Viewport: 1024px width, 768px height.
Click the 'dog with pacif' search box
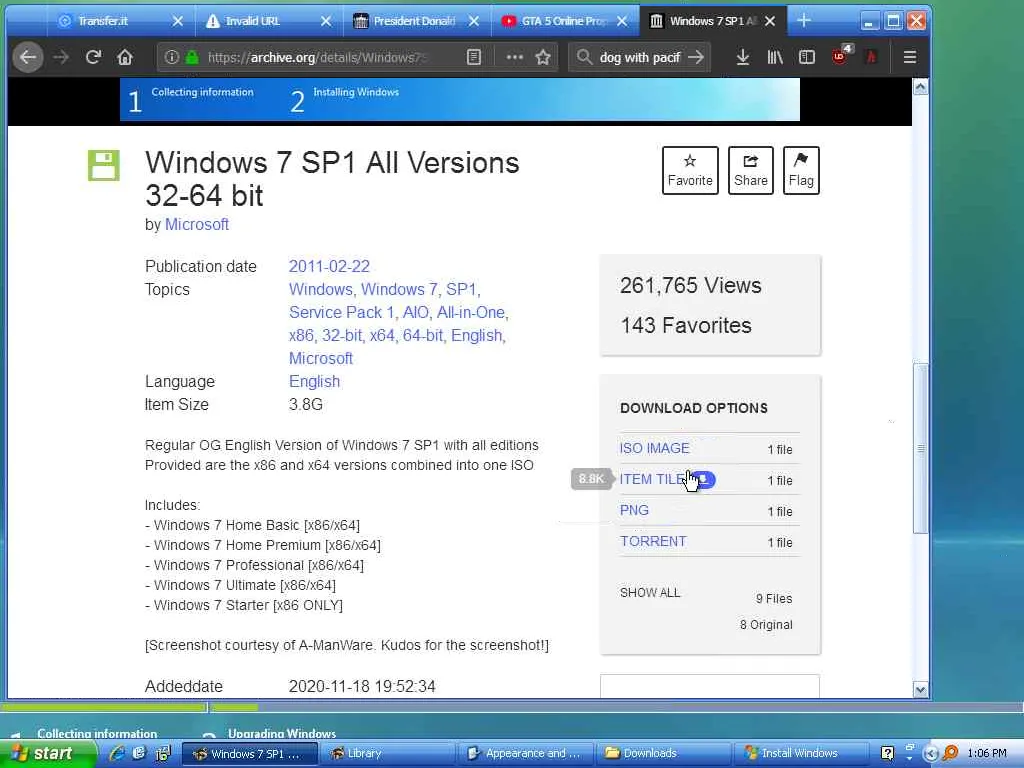point(639,57)
